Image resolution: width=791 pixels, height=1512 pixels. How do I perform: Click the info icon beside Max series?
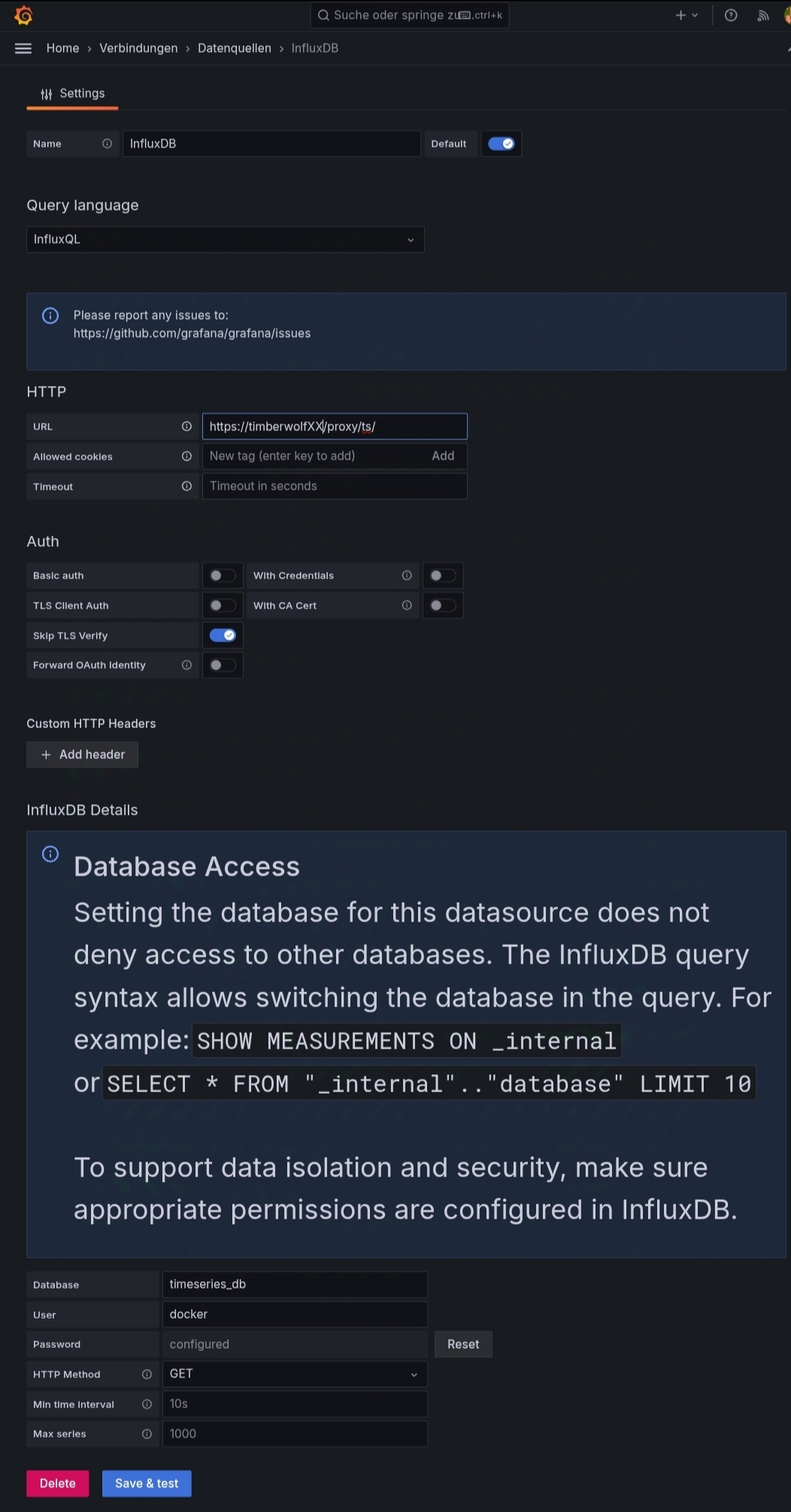coord(147,1434)
